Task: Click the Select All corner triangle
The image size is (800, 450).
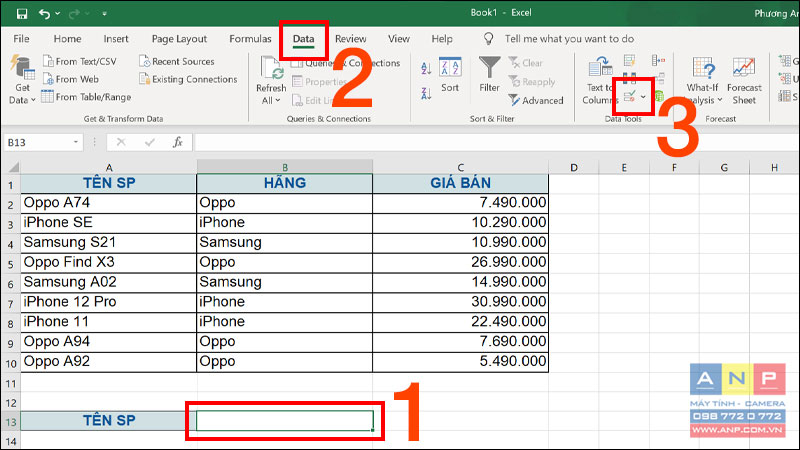Action: pos(13,167)
